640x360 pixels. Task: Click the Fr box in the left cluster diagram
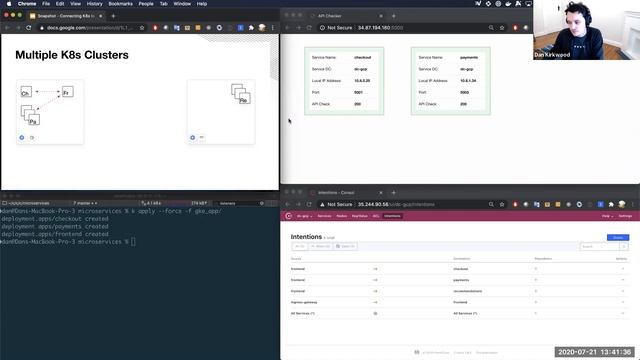tap(68, 91)
